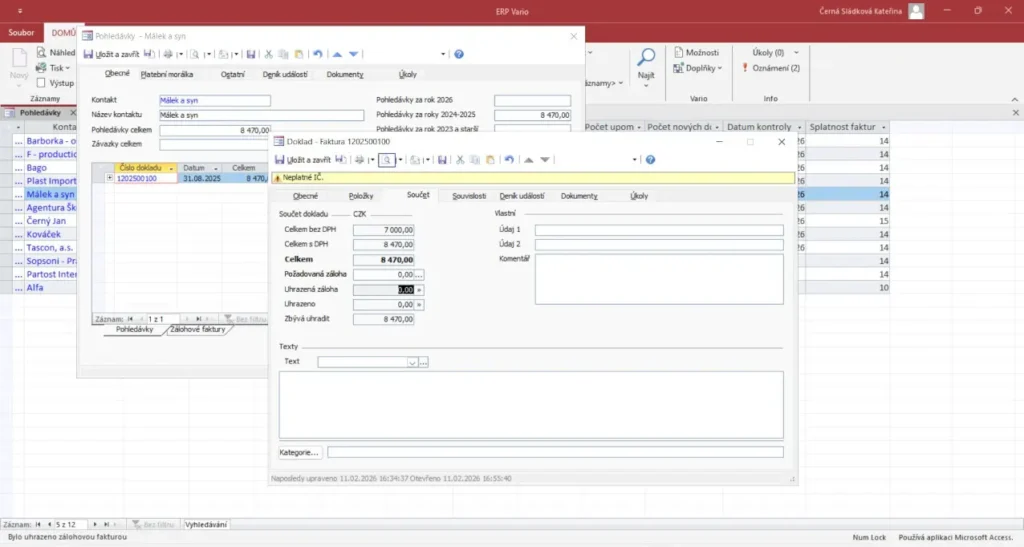Click the Kategorie... button
Image resolution: width=1024 pixels, height=547 pixels.
point(299,452)
